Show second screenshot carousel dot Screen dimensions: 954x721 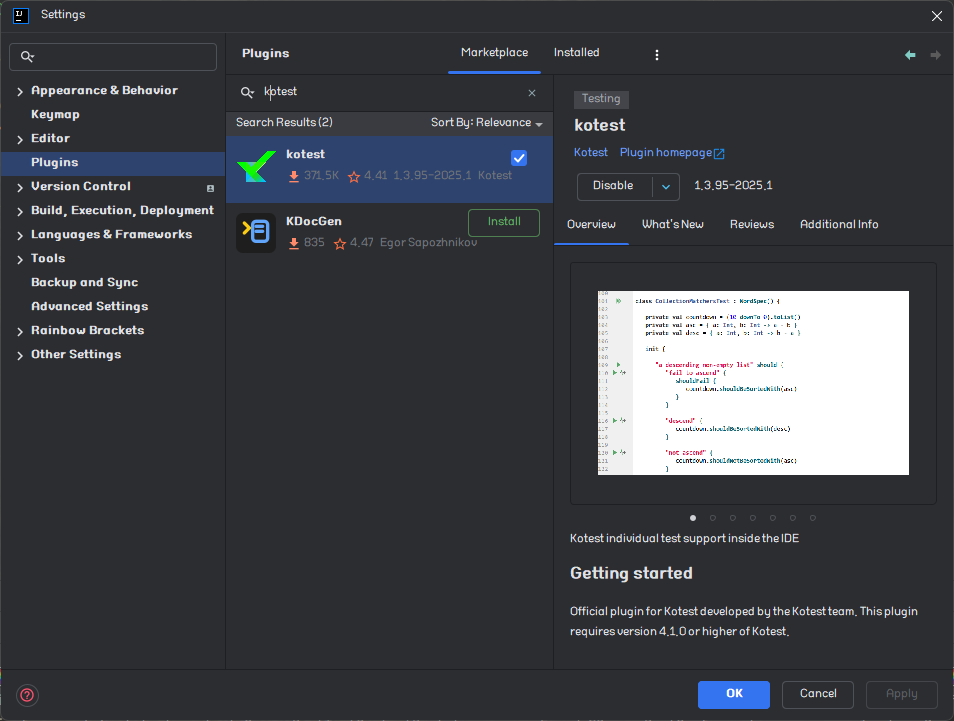tap(713, 518)
